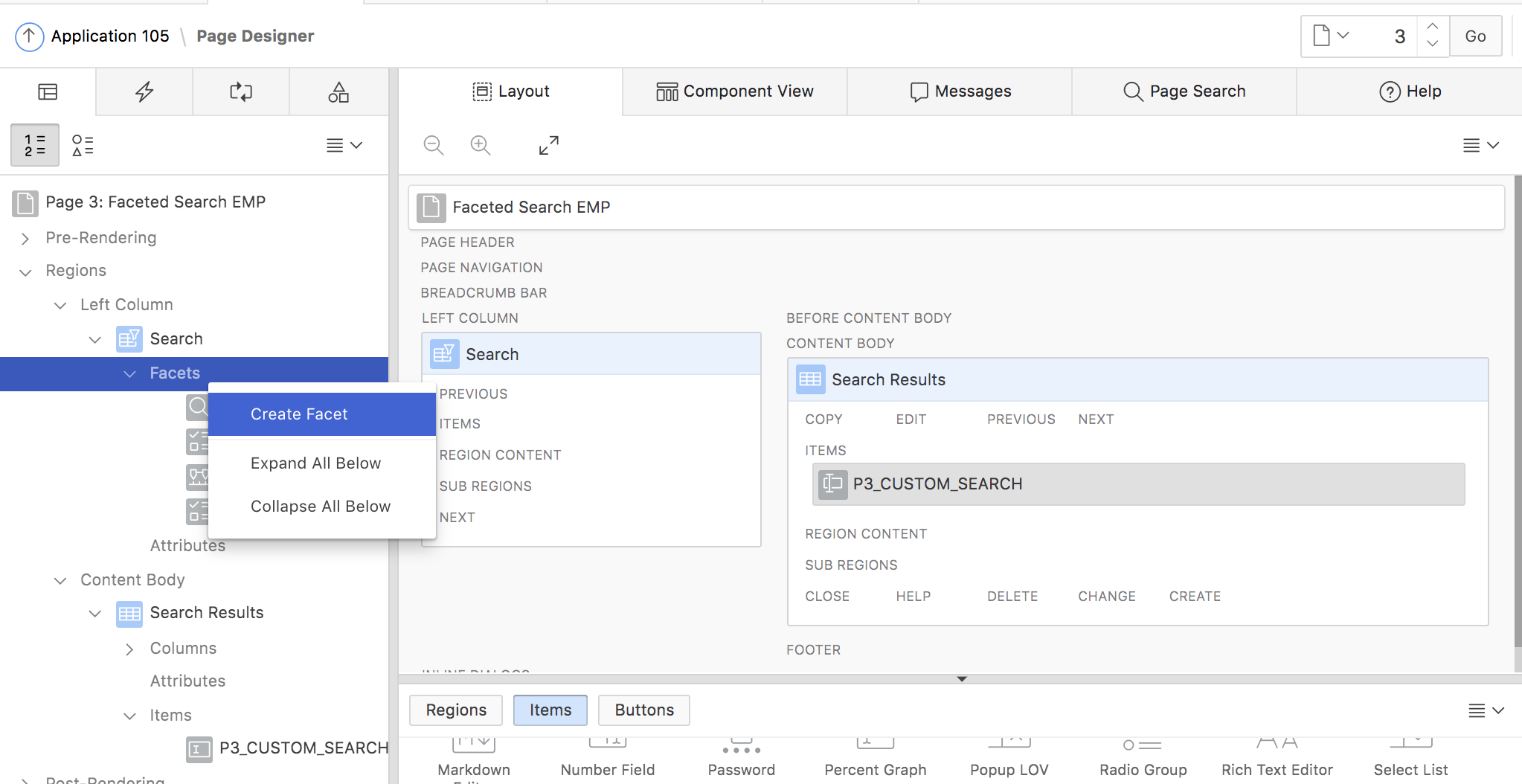Click the Application 105 up-arrow icon
The width and height of the screenshot is (1522, 784).
[x=29, y=36]
